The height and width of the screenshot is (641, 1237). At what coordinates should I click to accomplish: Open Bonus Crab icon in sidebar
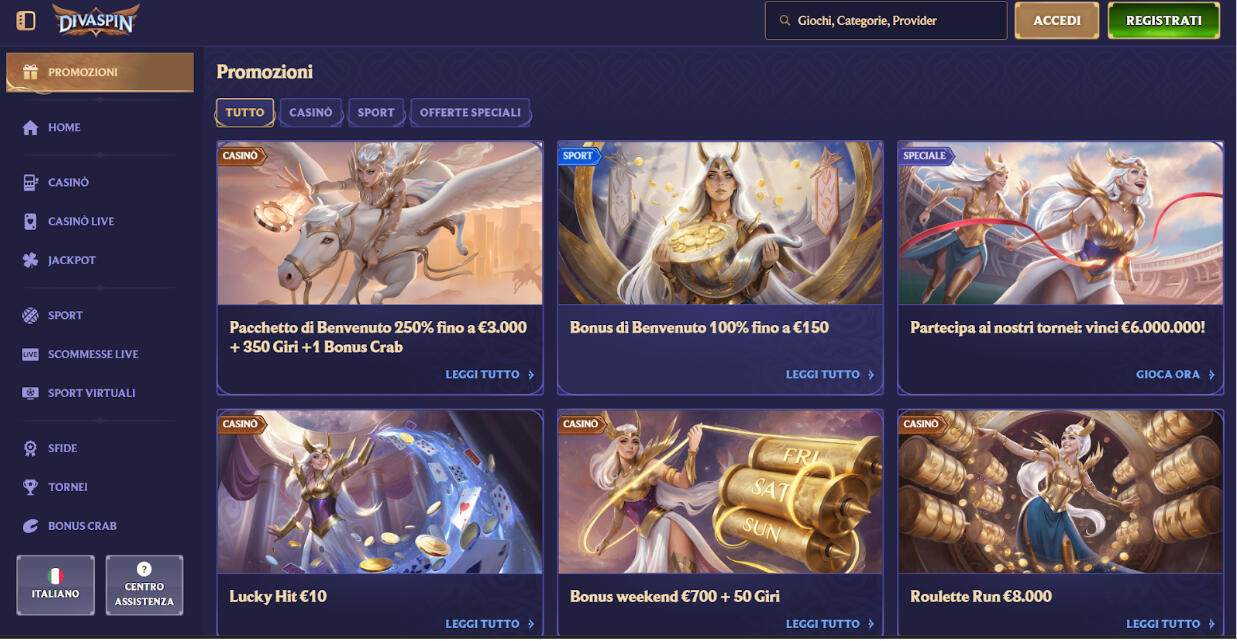coord(30,526)
